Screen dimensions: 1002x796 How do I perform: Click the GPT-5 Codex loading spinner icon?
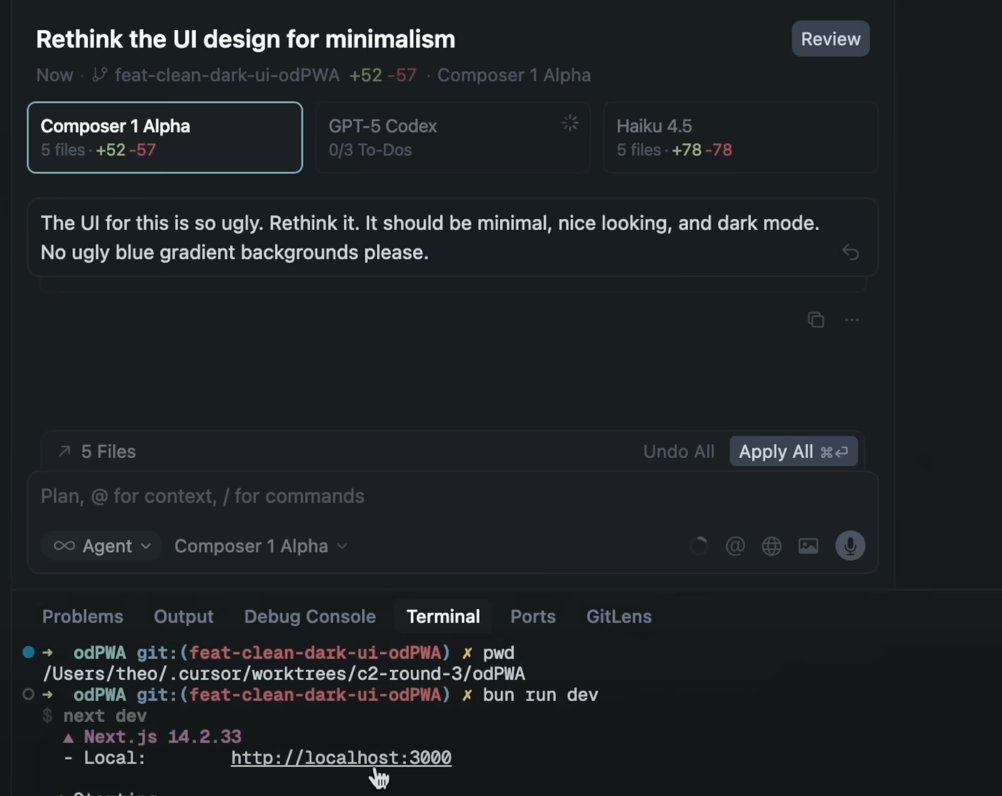tap(570, 123)
